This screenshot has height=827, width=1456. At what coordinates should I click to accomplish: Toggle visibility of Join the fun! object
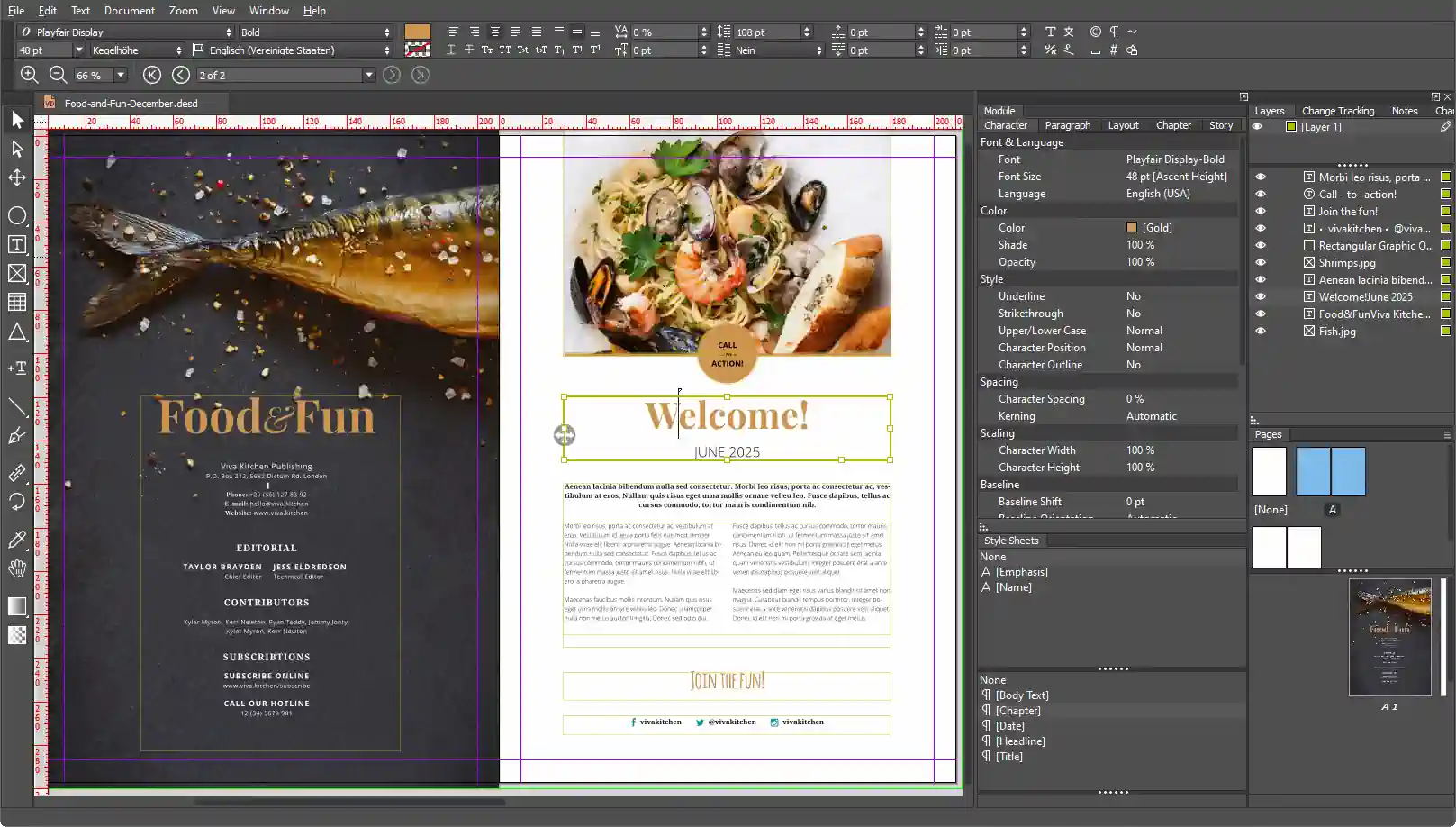coord(1261,211)
